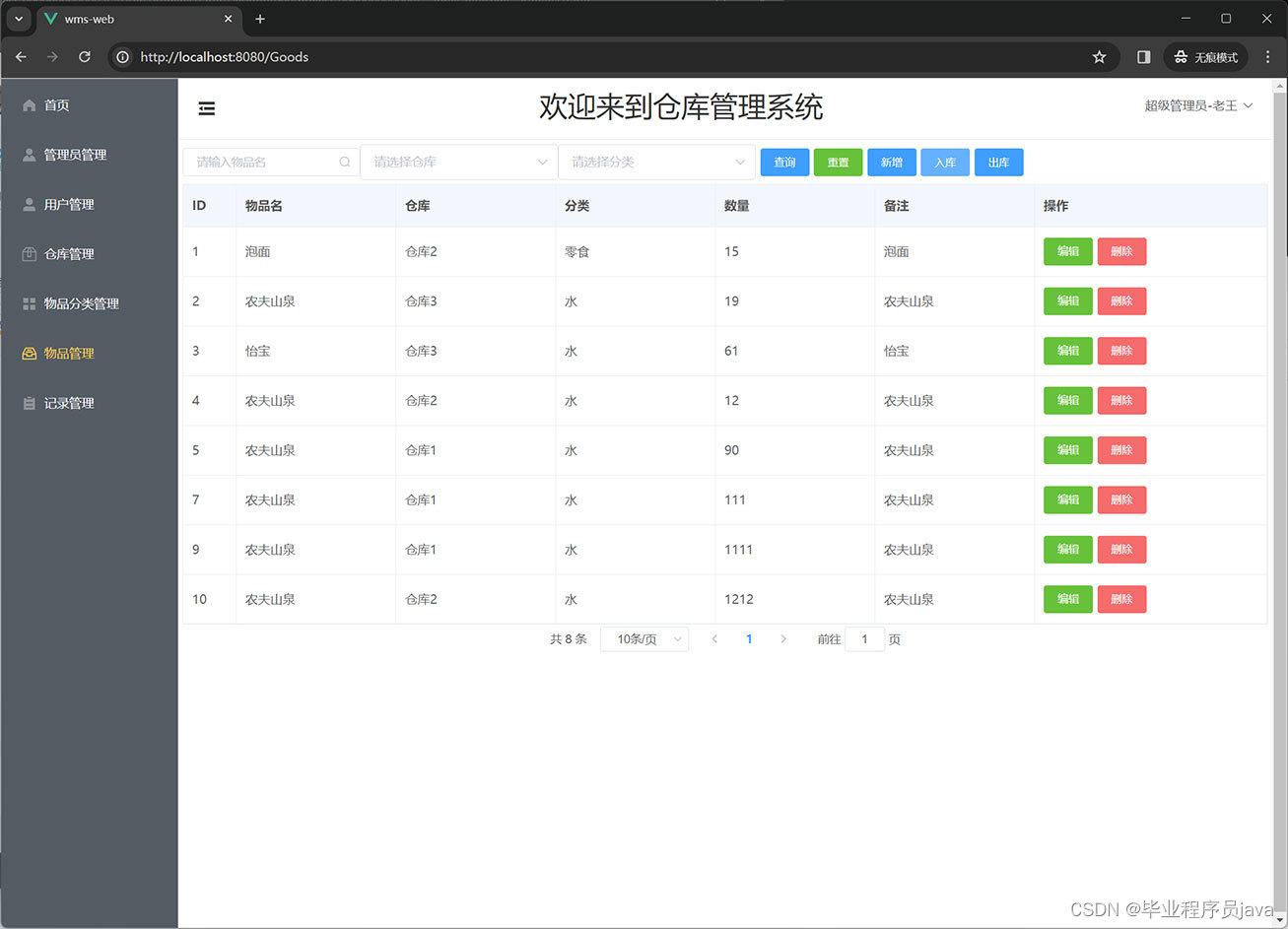Image resolution: width=1288 pixels, height=929 pixels.
Task: Click the site info icon in address bar
Action: pyautogui.click(x=122, y=57)
